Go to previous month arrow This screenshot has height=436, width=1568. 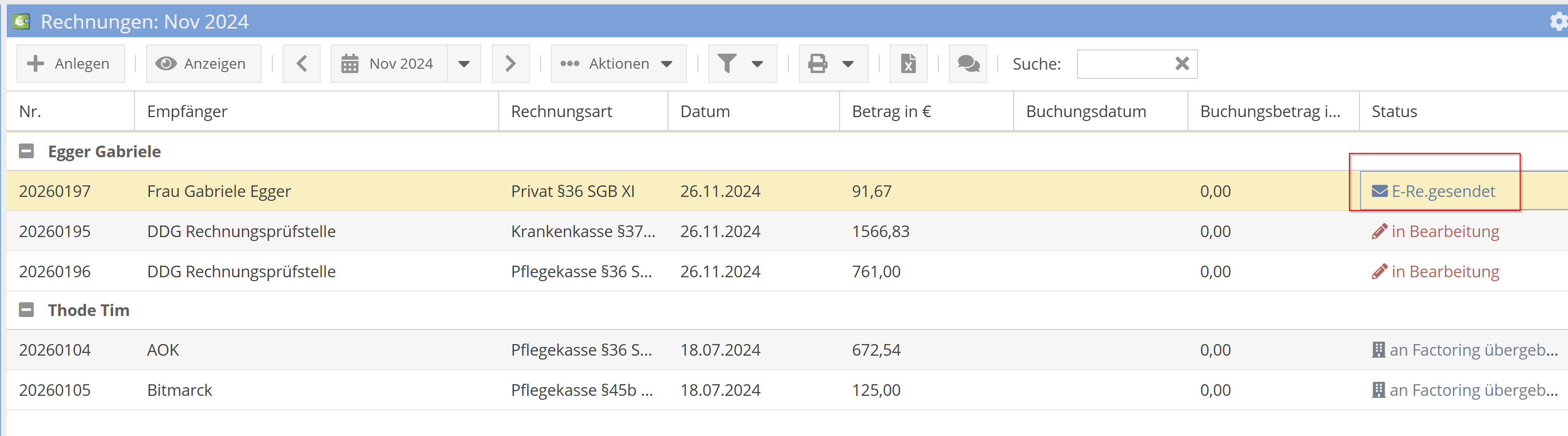tap(301, 64)
